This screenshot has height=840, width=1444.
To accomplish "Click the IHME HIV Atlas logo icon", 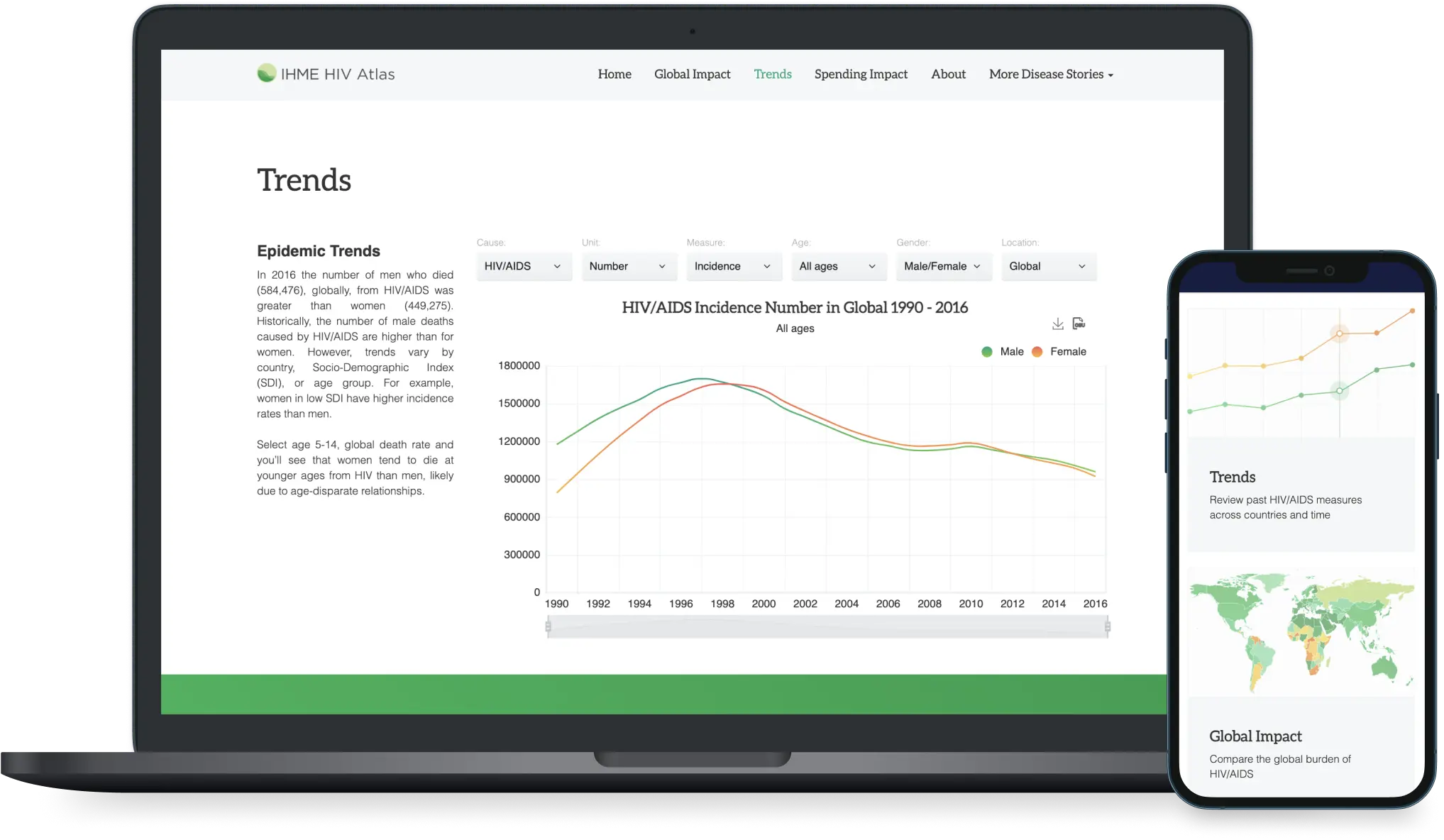I will [x=266, y=73].
